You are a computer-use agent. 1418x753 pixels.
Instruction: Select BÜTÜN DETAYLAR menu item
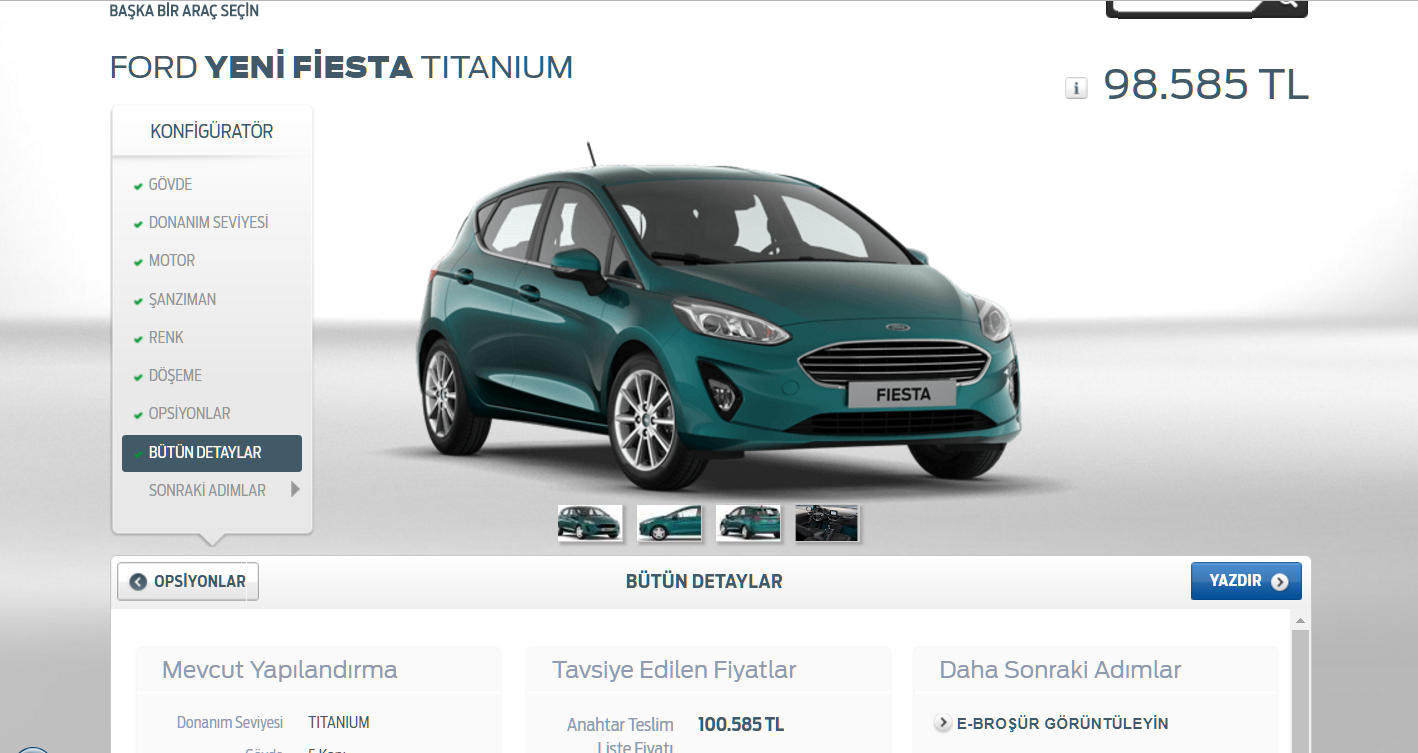[212, 453]
